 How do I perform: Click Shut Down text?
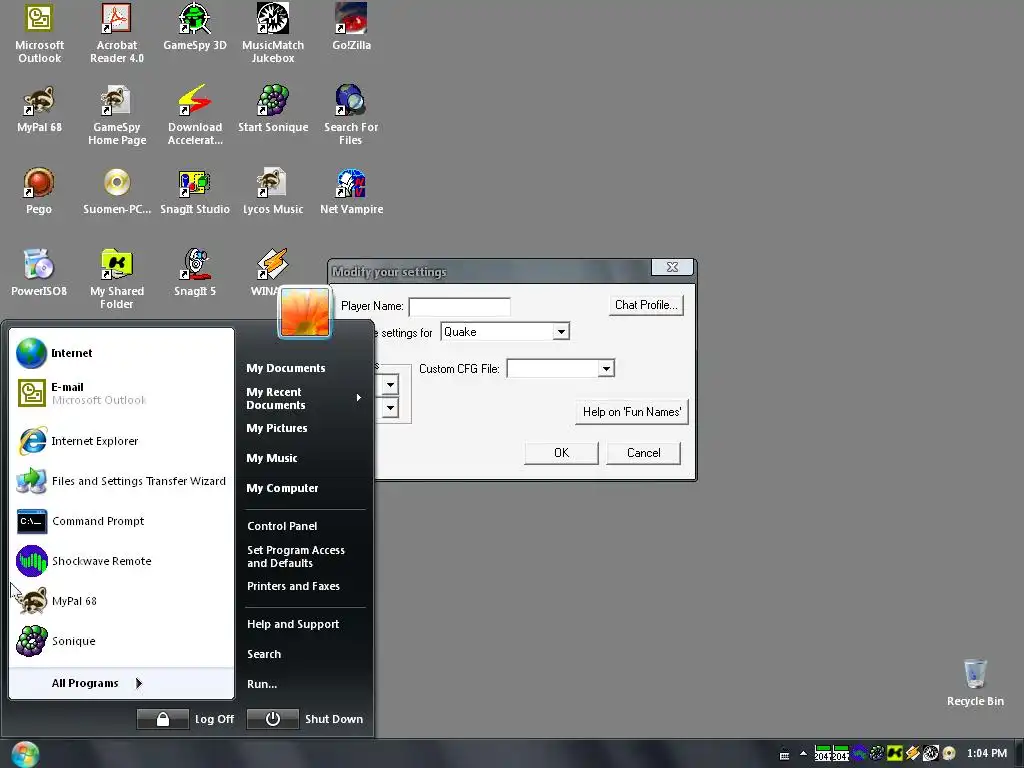point(334,719)
